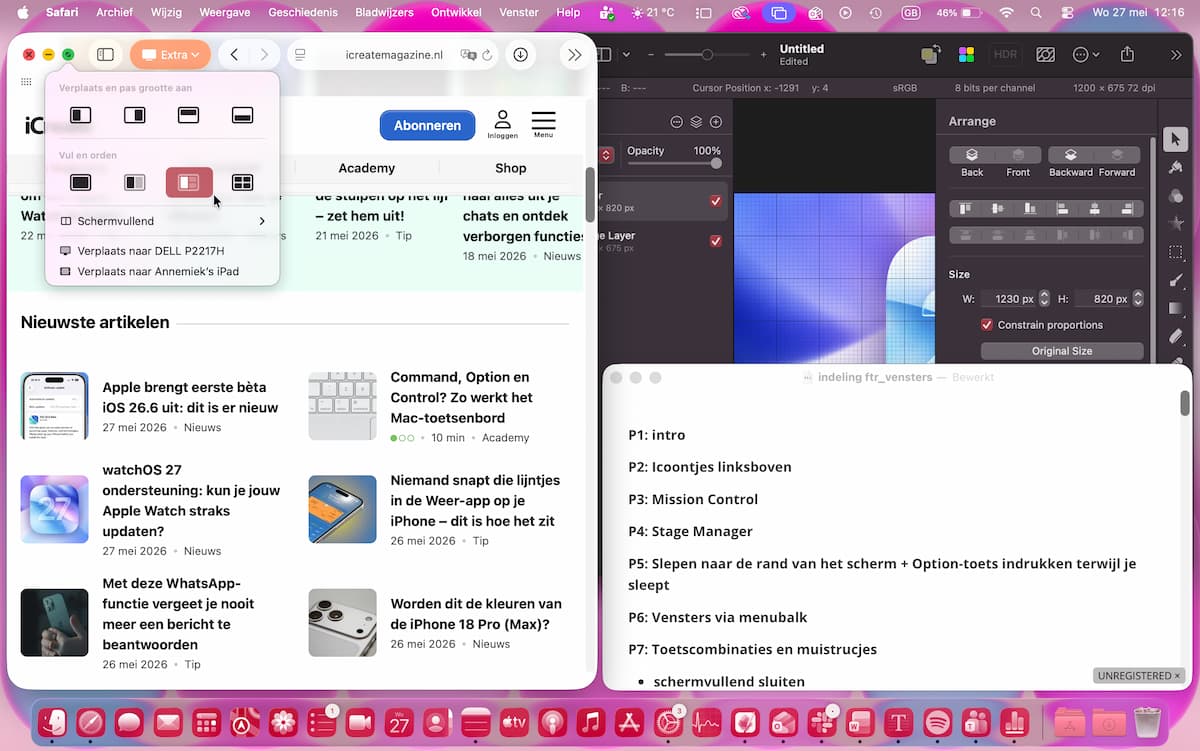
Task: Click the icreatemagazine.nl address field
Action: pyautogui.click(x=394, y=55)
